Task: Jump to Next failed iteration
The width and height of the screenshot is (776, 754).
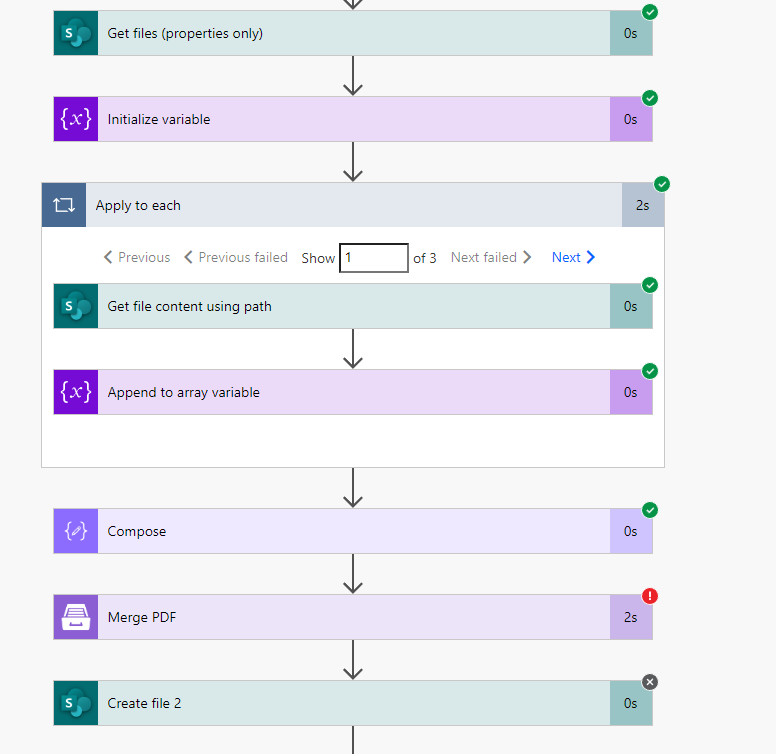Action: coord(491,257)
